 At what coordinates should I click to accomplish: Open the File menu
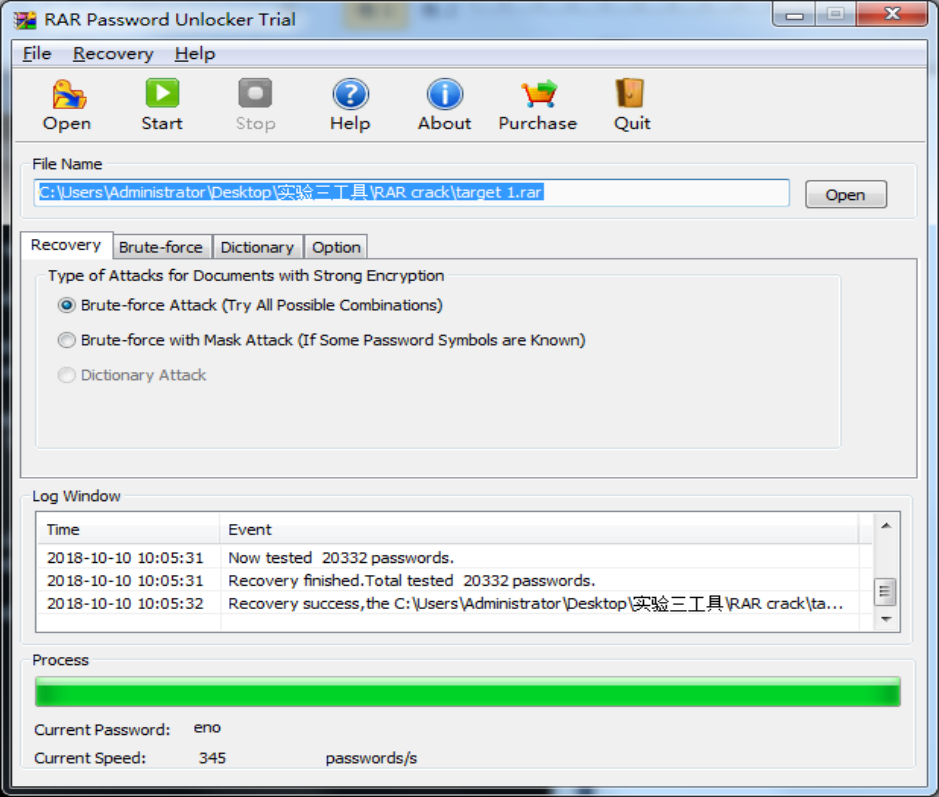click(x=37, y=54)
